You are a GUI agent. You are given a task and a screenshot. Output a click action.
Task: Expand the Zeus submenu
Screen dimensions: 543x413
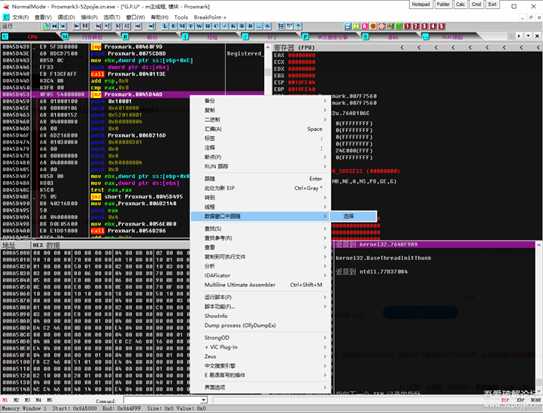[x=260, y=356]
